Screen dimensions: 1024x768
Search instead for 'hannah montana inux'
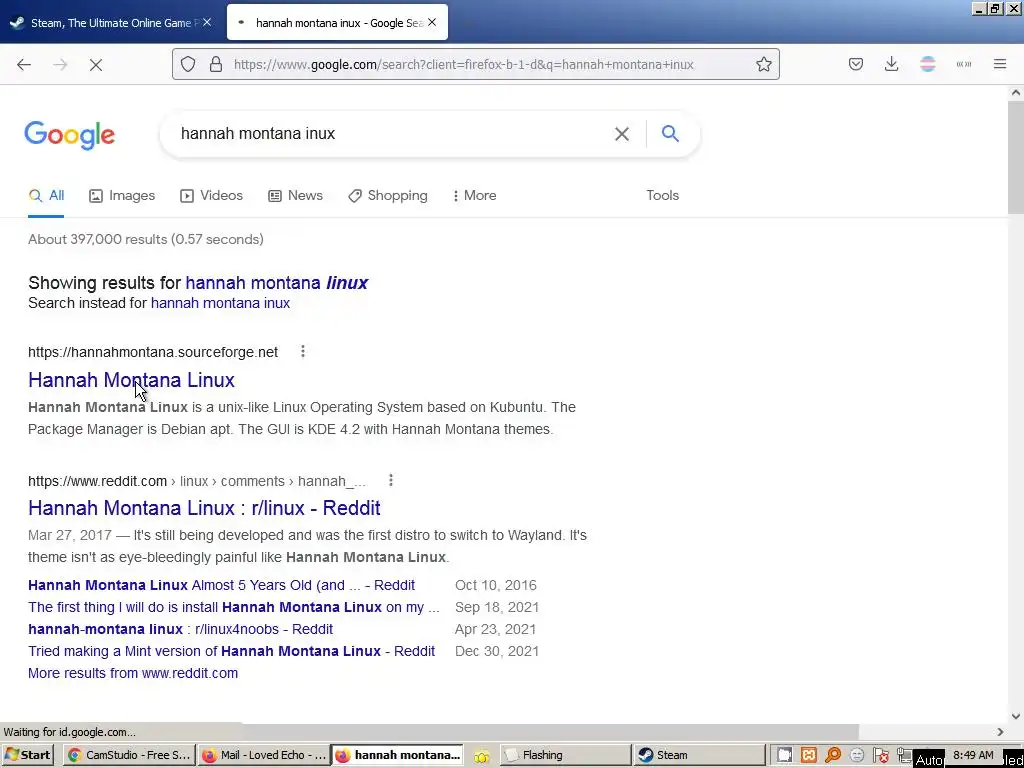point(220,303)
